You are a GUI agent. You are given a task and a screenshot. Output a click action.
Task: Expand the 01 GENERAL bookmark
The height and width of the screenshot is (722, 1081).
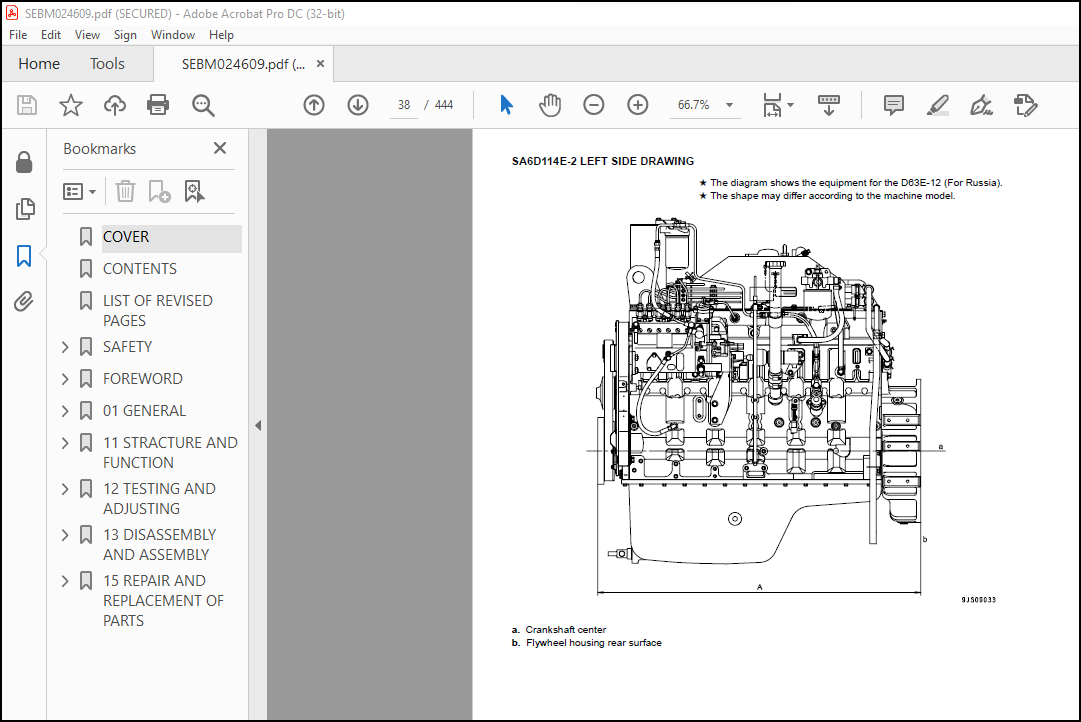[x=65, y=411]
